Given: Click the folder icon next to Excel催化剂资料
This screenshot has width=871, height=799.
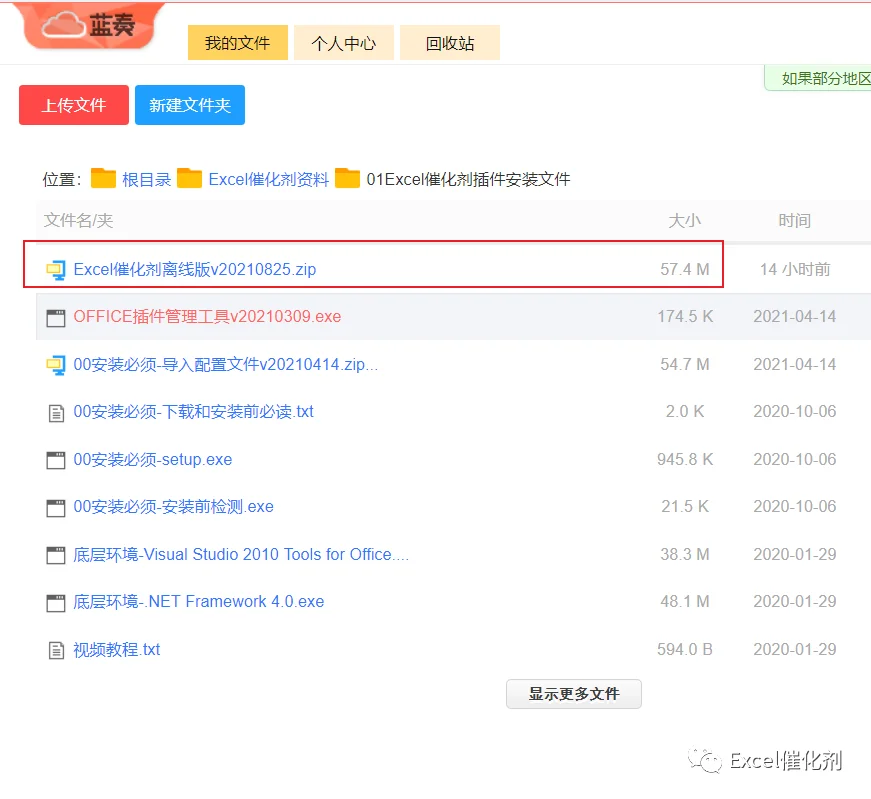Looking at the screenshot, I should click(x=189, y=178).
